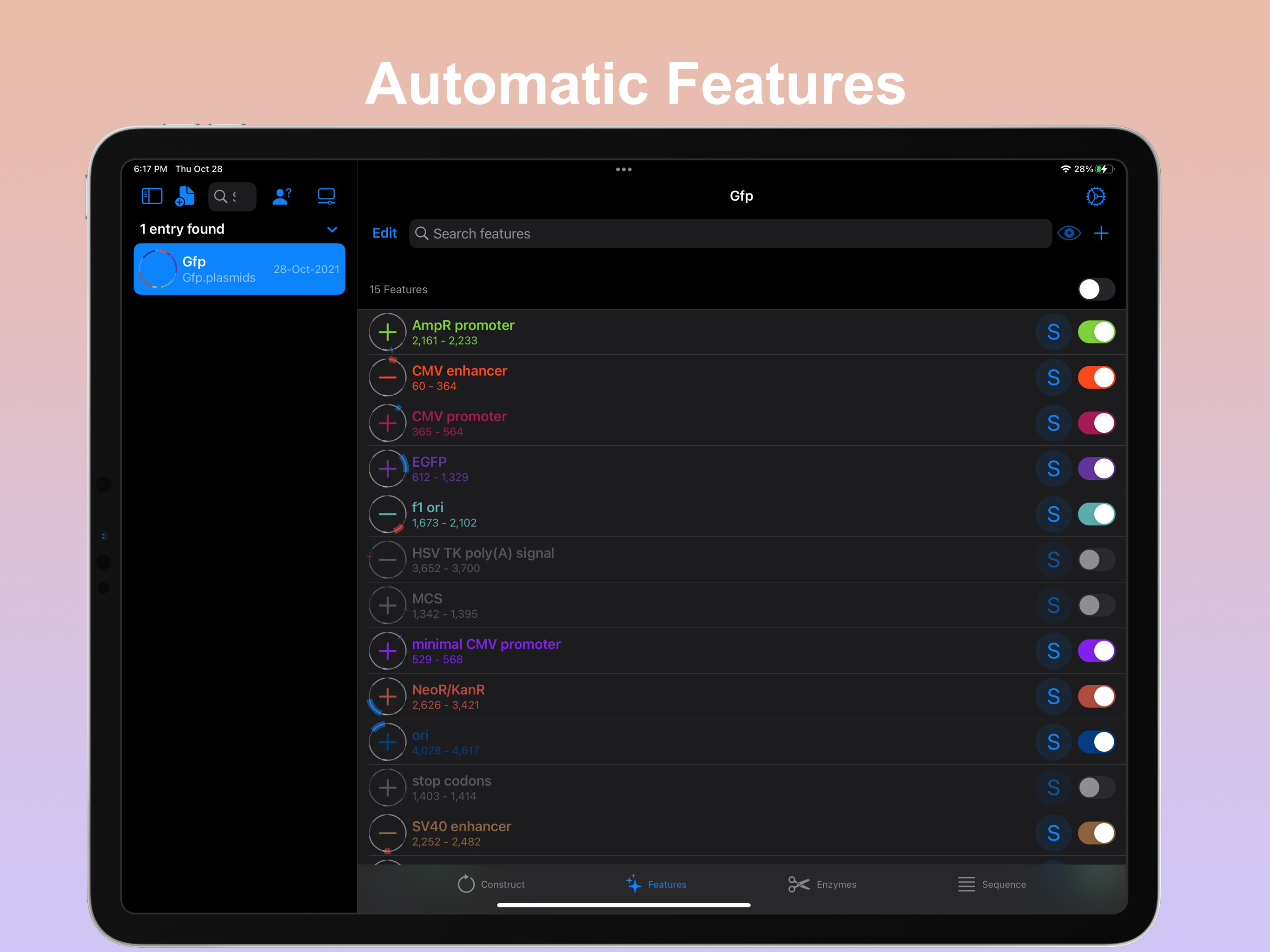Enable the HSV TK poly(A) signal toggle
The height and width of the screenshot is (952, 1270).
pos(1096,560)
